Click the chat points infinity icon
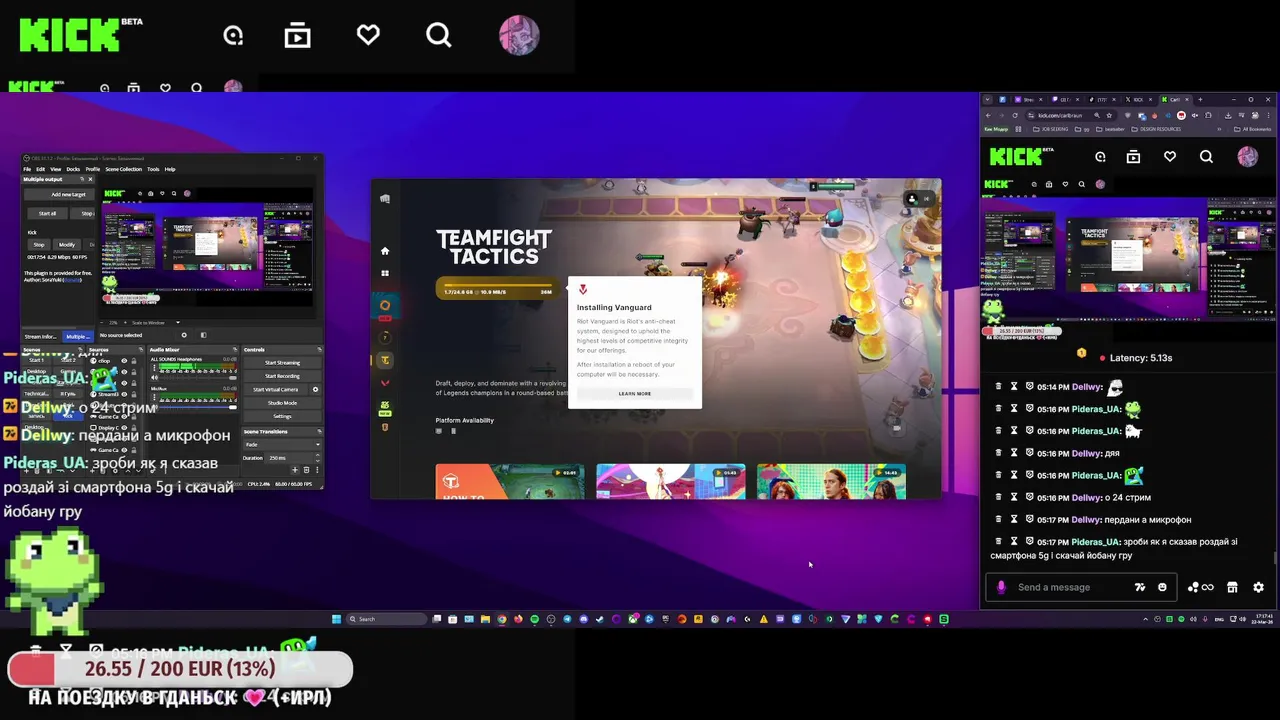Viewport: 1280px width, 720px height. pos(1201,587)
